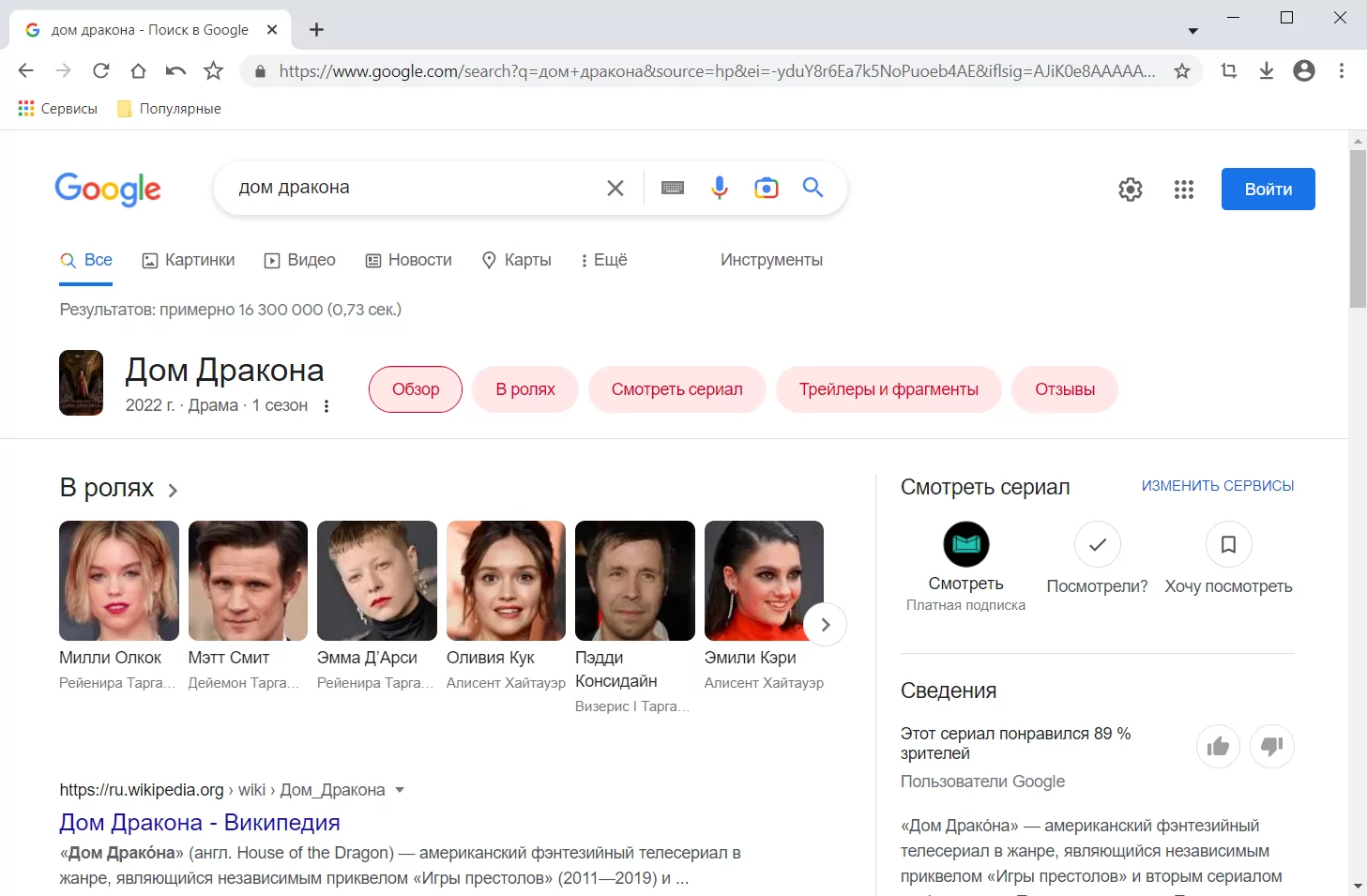Open Эмма Д'Арси cast photo
Screen dimensions: 1367x896
point(377,581)
